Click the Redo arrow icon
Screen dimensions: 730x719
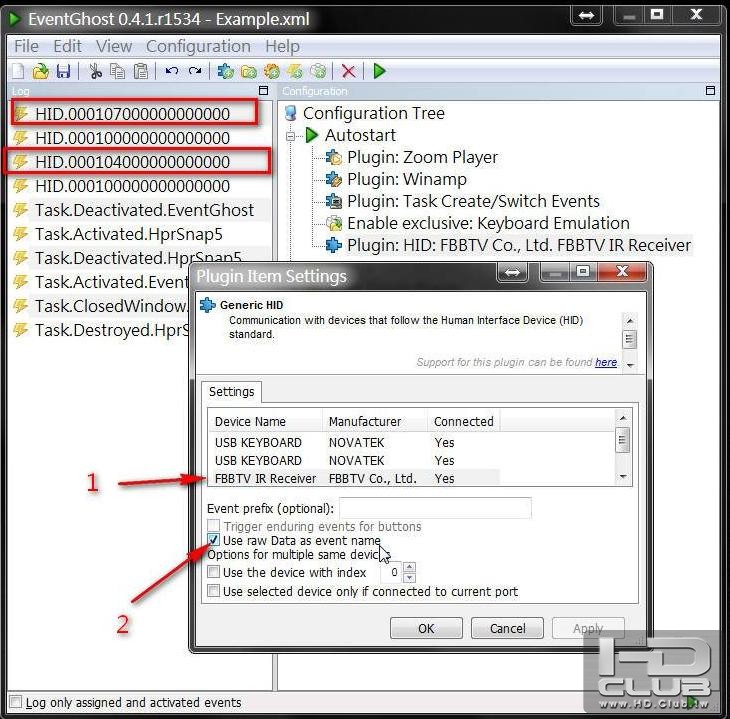(x=195, y=71)
